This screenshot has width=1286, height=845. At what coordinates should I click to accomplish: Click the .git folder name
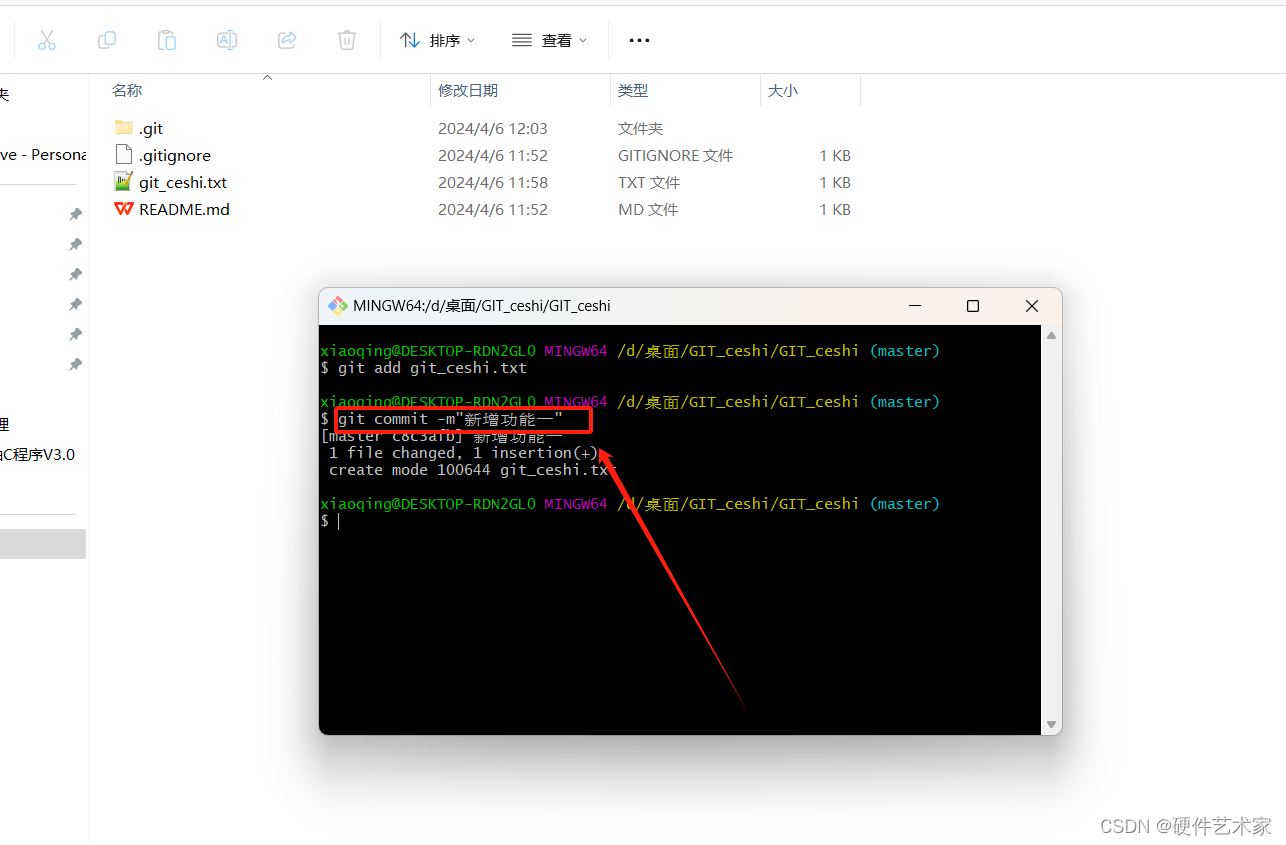coord(151,128)
